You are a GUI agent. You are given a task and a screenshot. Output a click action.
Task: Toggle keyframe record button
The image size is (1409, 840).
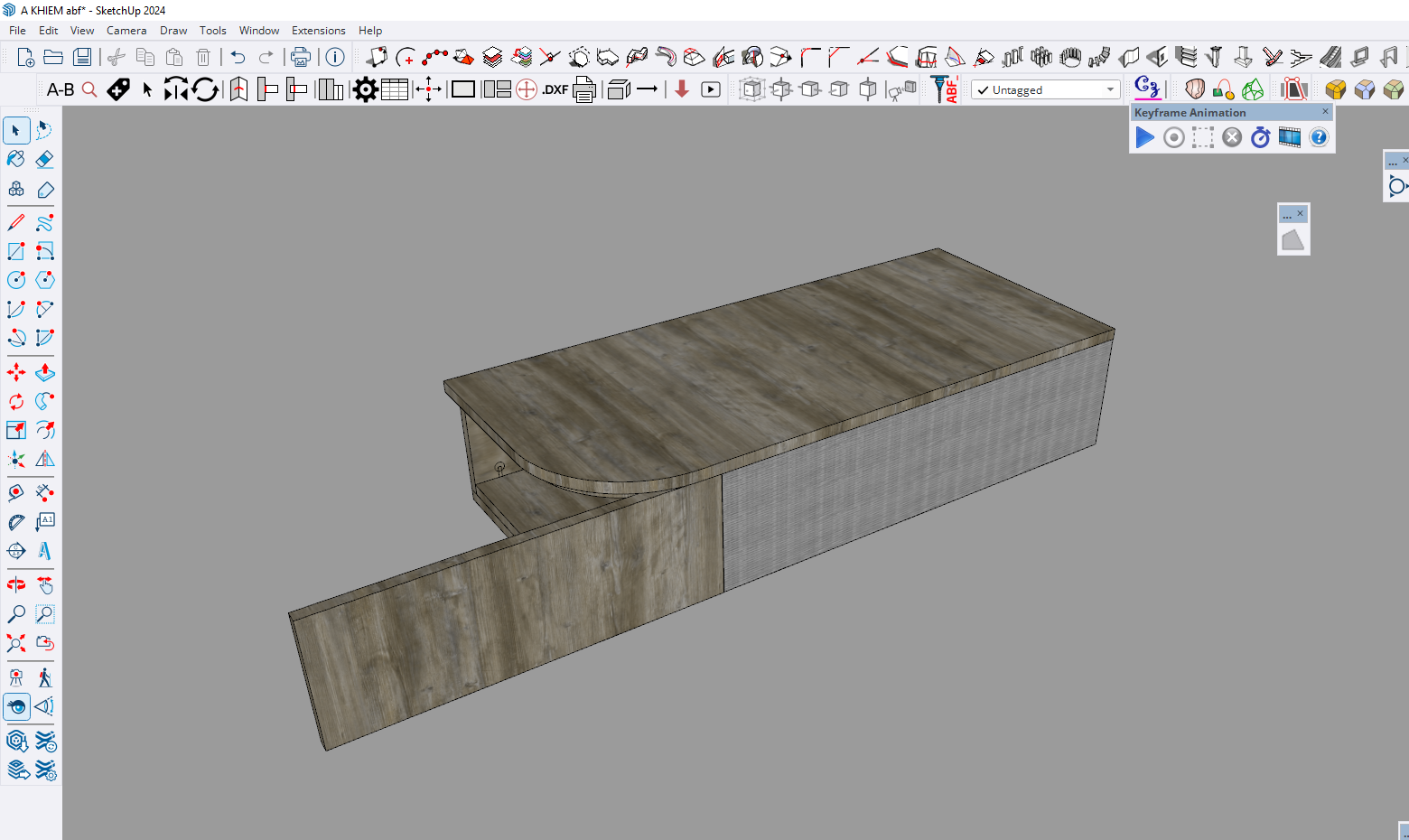[x=1173, y=137]
